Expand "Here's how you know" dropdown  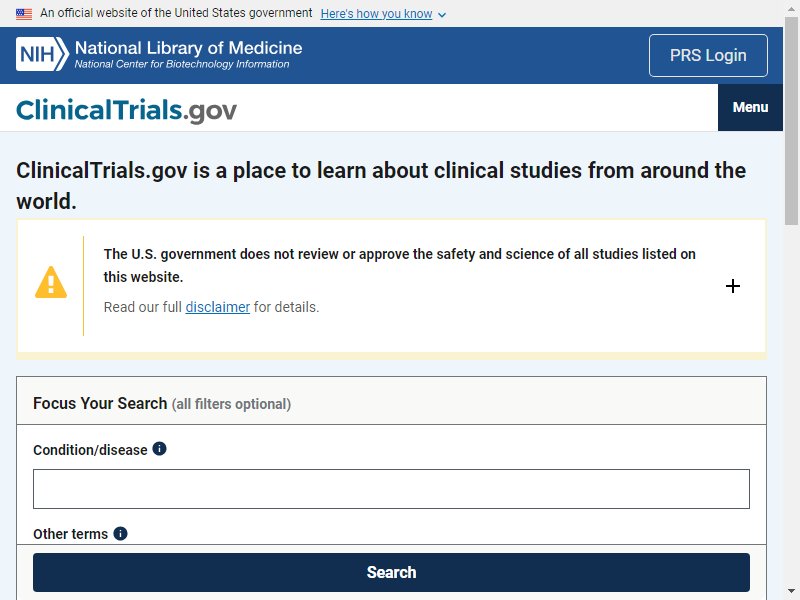(x=376, y=14)
